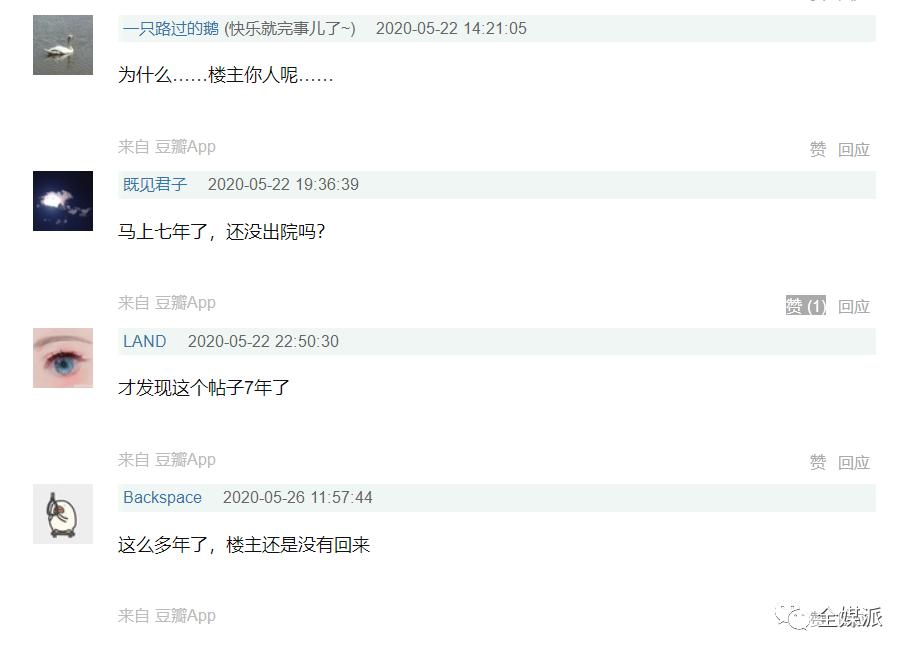Toggle the 赞 (1) like on 既见君子 comment
The width and height of the screenshot is (912, 657).
pyautogui.click(x=806, y=306)
